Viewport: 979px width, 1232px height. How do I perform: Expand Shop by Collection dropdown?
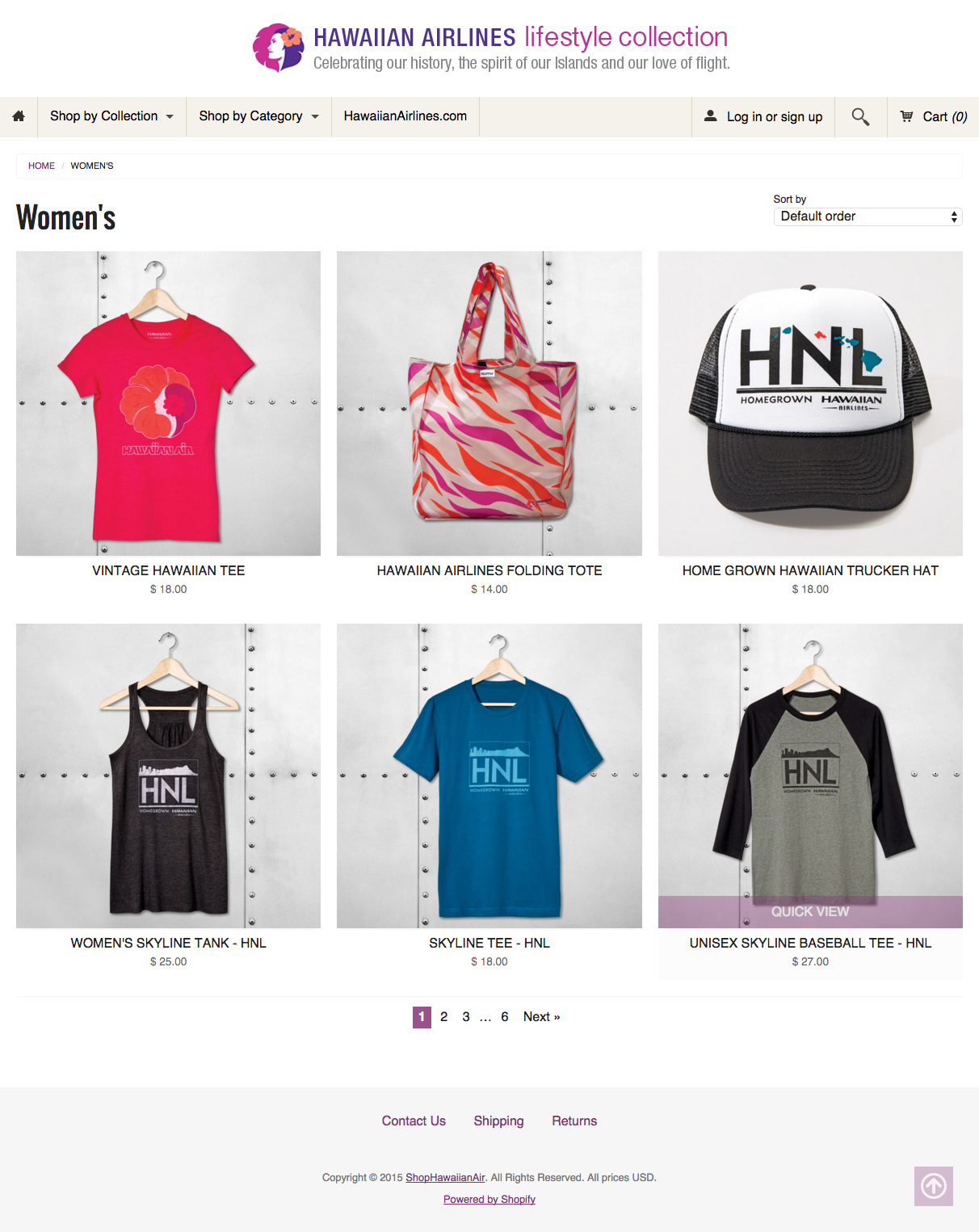pyautogui.click(x=111, y=116)
